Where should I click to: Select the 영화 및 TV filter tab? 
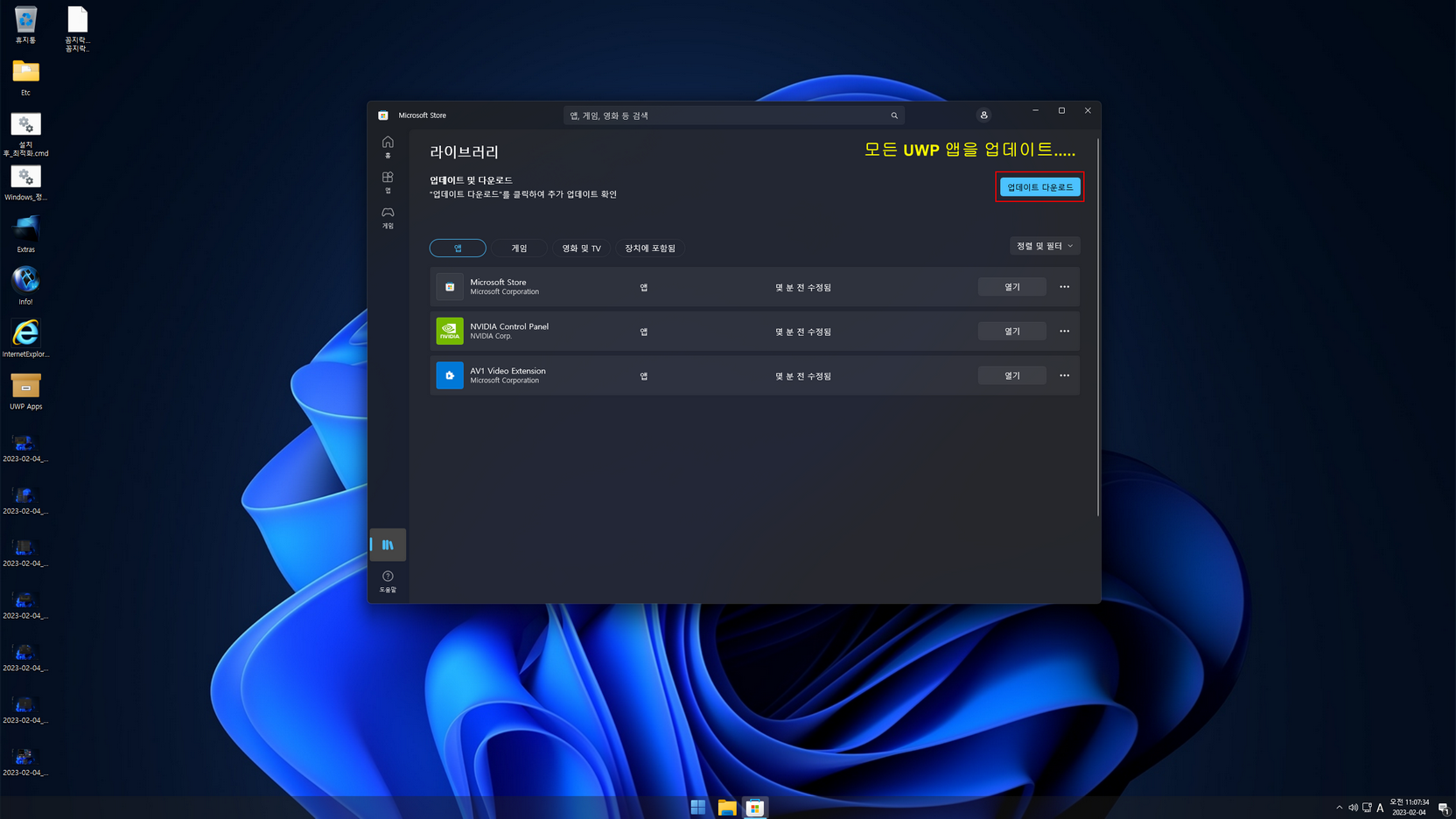[x=581, y=248]
